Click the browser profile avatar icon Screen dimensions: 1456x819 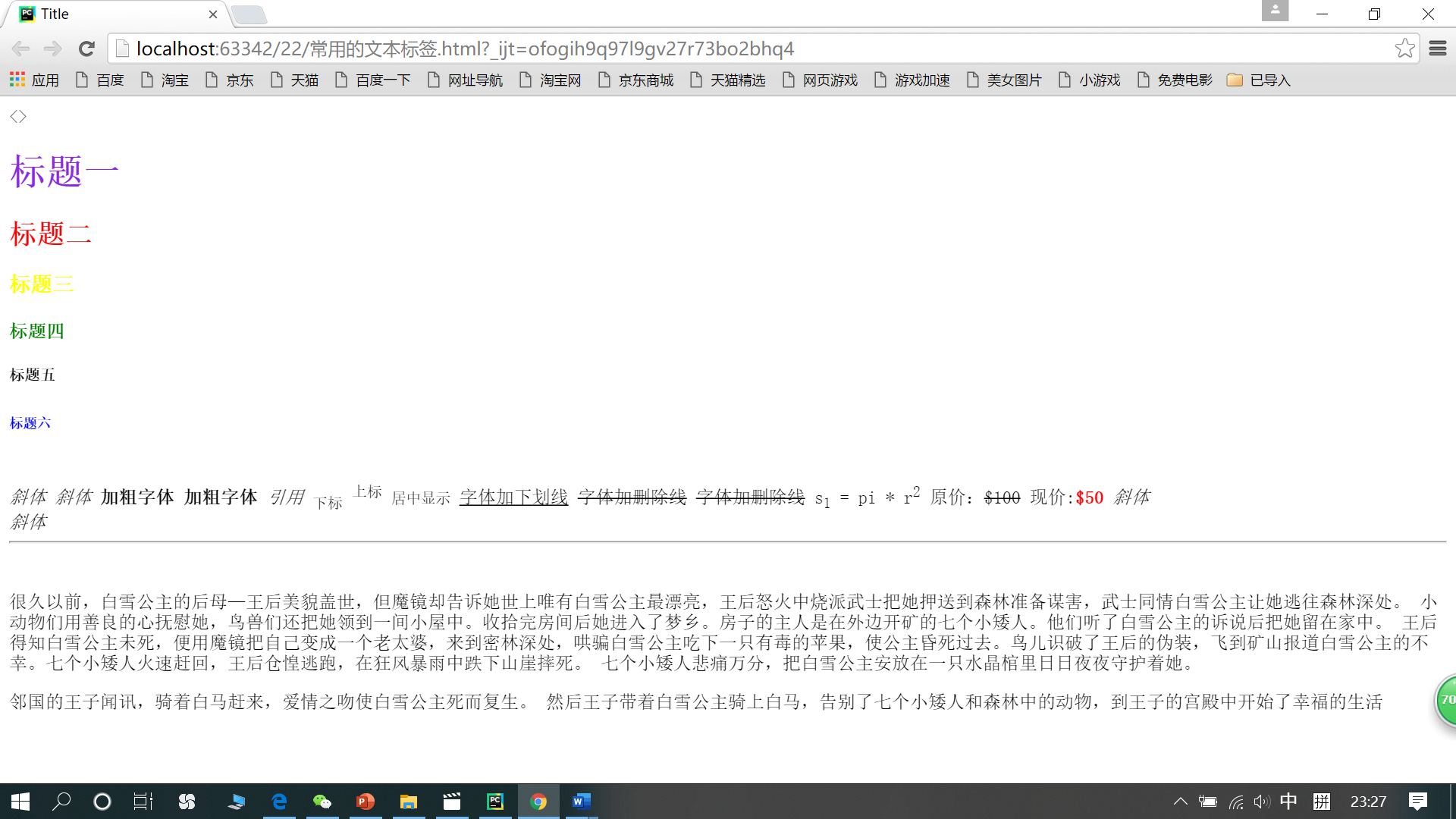pyautogui.click(x=1275, y=11)
